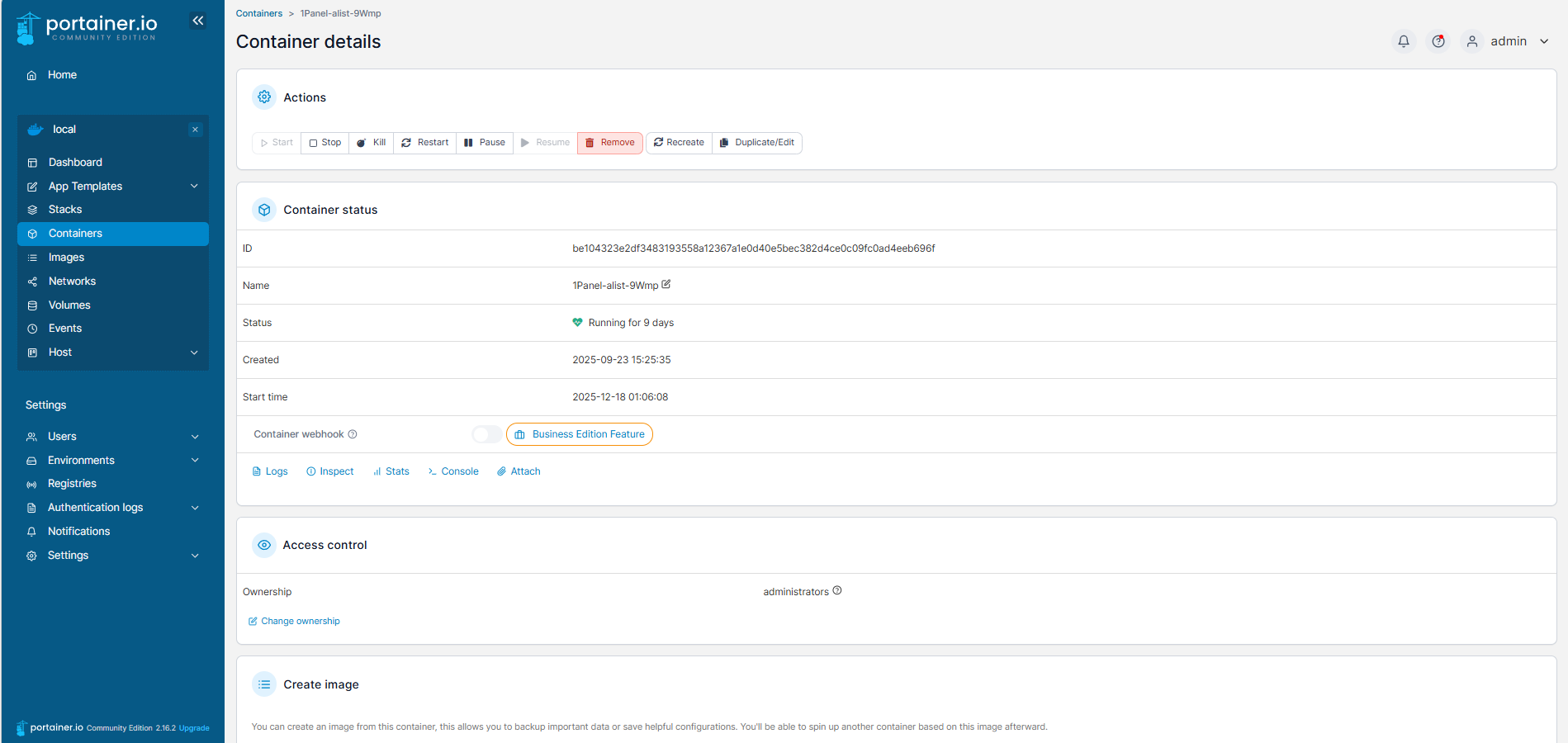The image size is (1568, 743).
Task: Open Networks in sidebar
Action: (x=113, y=282)
